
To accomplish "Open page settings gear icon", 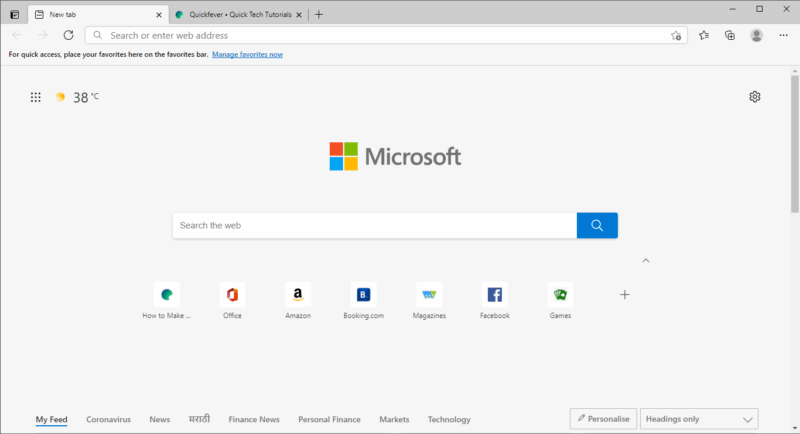I will pos(755,97).
